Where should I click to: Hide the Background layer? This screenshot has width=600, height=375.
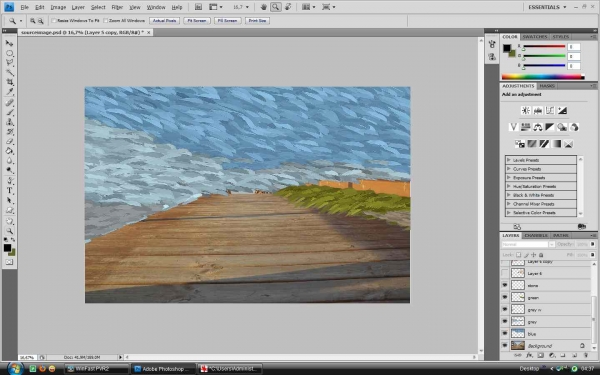(505, 346)
